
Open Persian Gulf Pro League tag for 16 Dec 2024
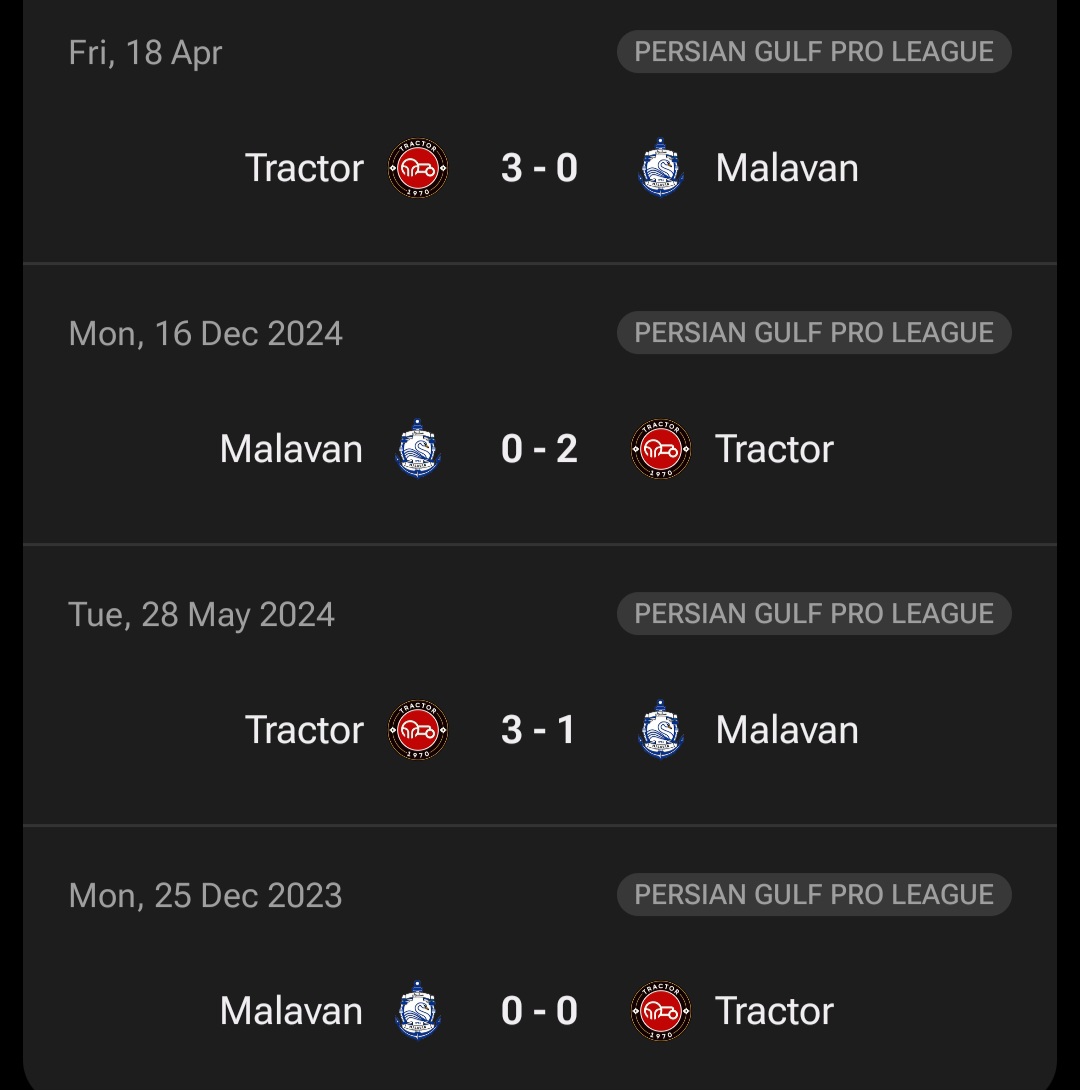point(814,333)
